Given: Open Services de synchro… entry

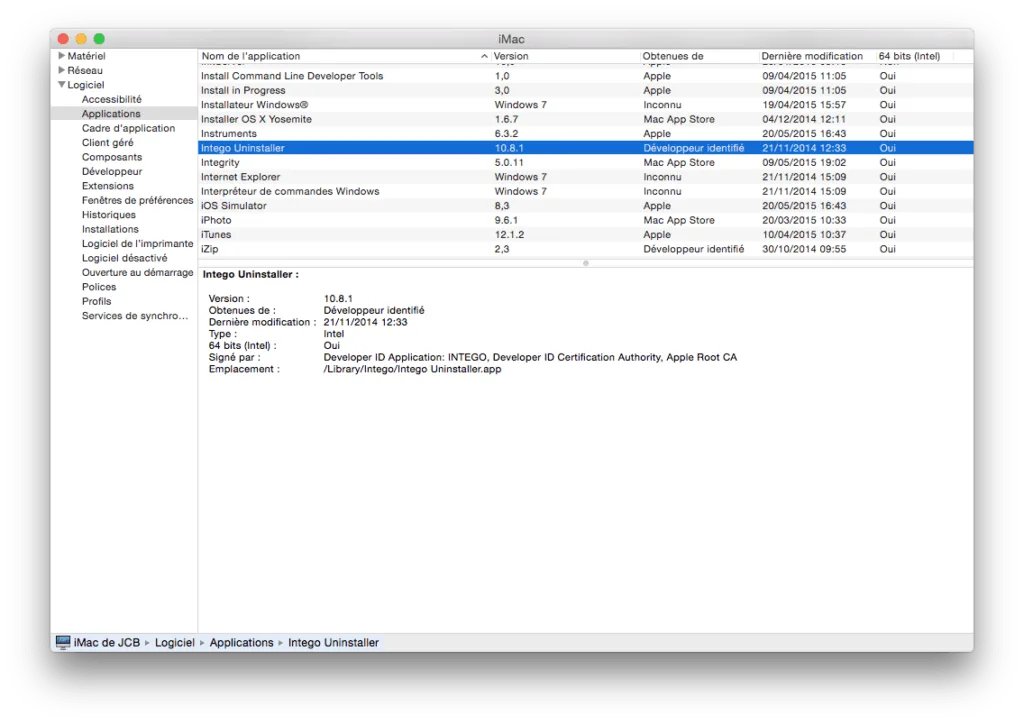Looking at the screenshot, I should pos(135,315).
